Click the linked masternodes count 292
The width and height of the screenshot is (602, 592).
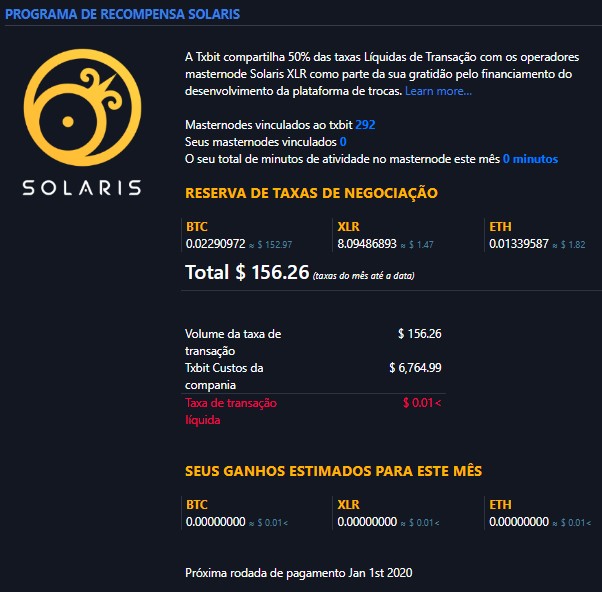click(x=365, y=125)
